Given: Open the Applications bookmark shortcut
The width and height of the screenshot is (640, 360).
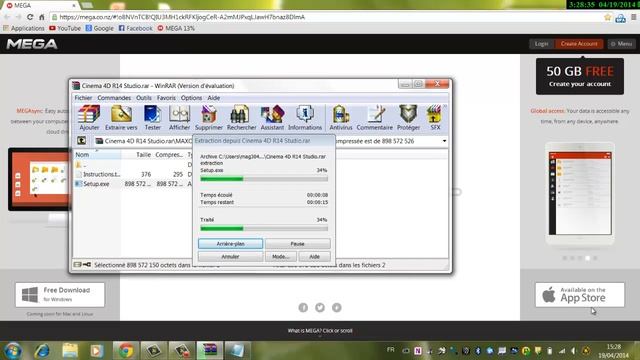Looking at the screenshot, I should click(24, 28).
